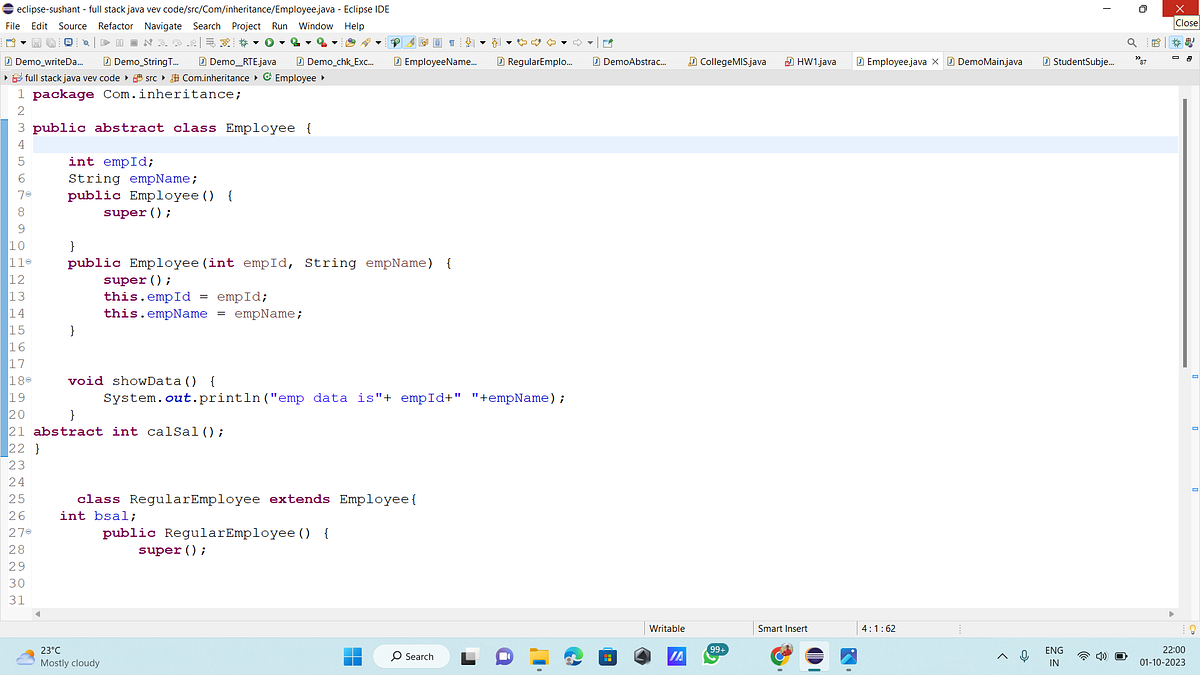The height and width of the screenshot is (675, 1200).
Task: Switch to the Java perspective icon
Action: click(x=1189, y=42)
